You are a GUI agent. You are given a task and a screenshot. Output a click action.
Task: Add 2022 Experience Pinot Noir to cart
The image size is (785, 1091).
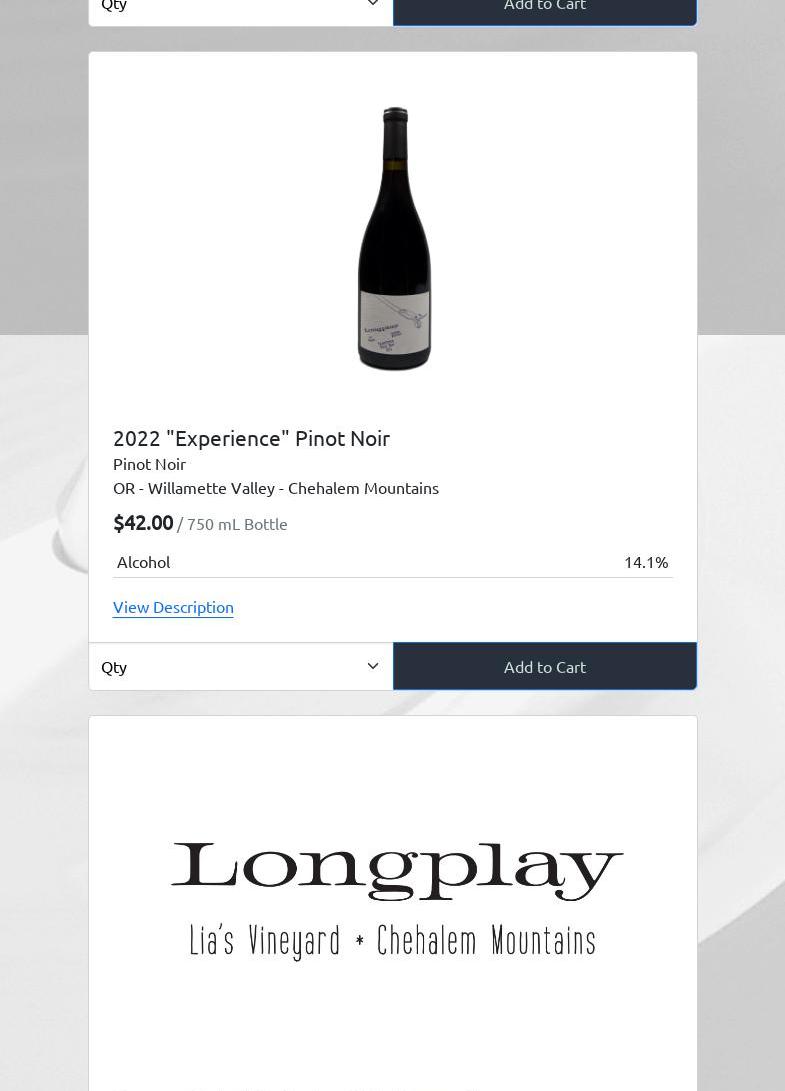(x=545, y=667)
